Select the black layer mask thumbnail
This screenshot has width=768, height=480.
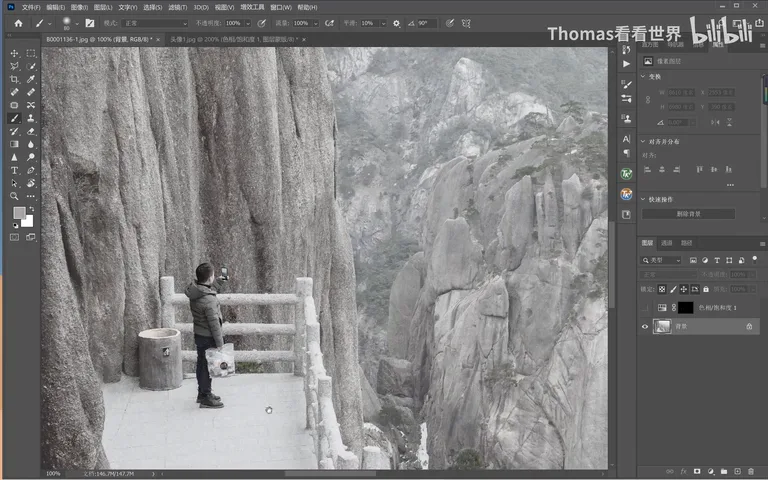(685, 308)
